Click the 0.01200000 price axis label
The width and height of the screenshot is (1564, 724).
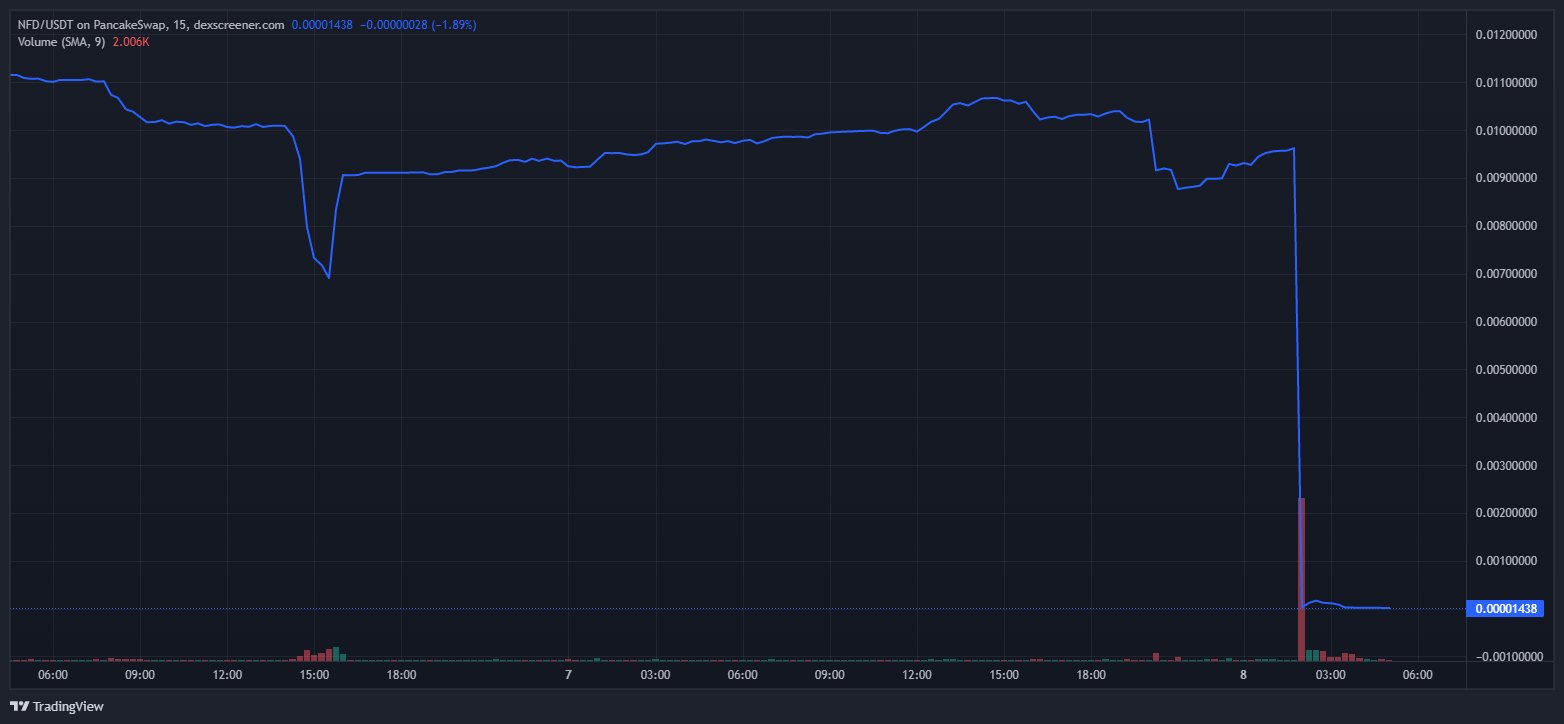tap(1506, 35)
